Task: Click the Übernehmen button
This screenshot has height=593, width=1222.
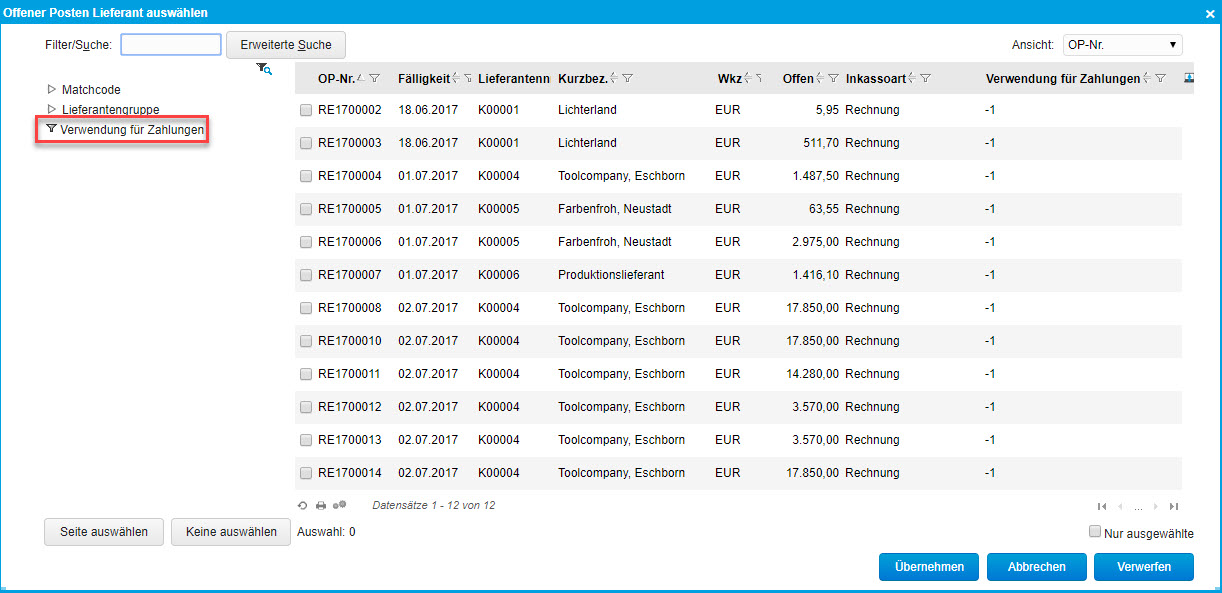Action: (x=929, y=567)
